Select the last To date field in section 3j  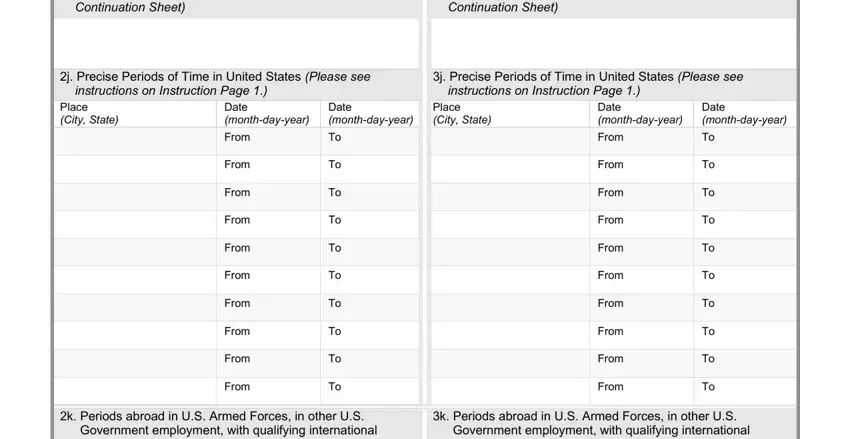745,391
